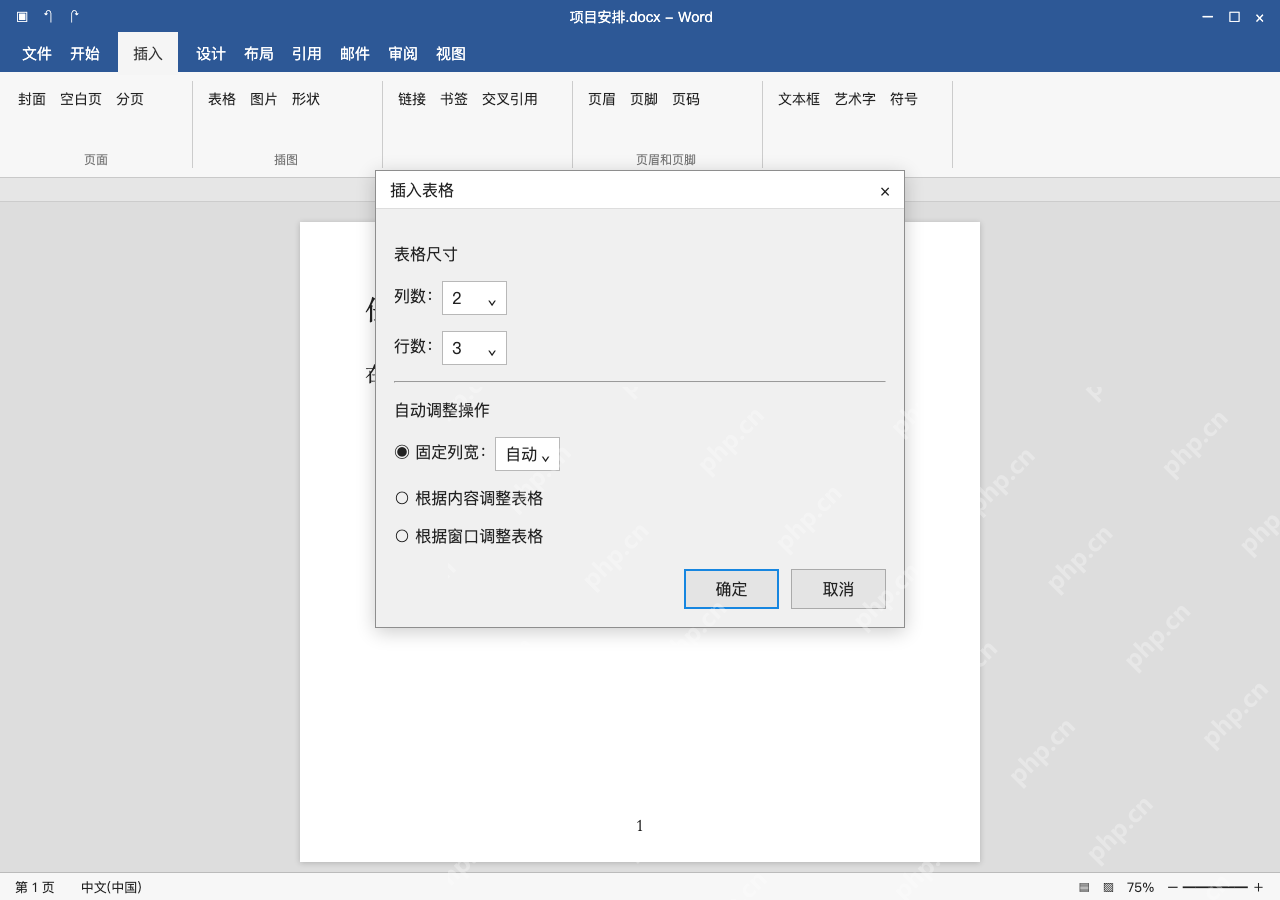Click the redo arrow icon
The width and height of the screenshot is (1280, 900).
pyautogui.click(x=74, y=16)
